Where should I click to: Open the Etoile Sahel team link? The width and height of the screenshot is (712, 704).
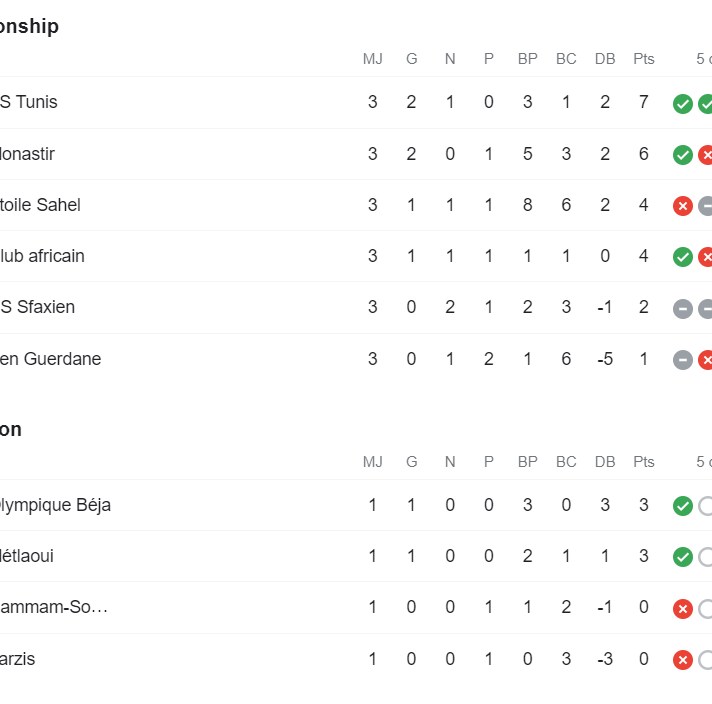(x=40, y=205)
